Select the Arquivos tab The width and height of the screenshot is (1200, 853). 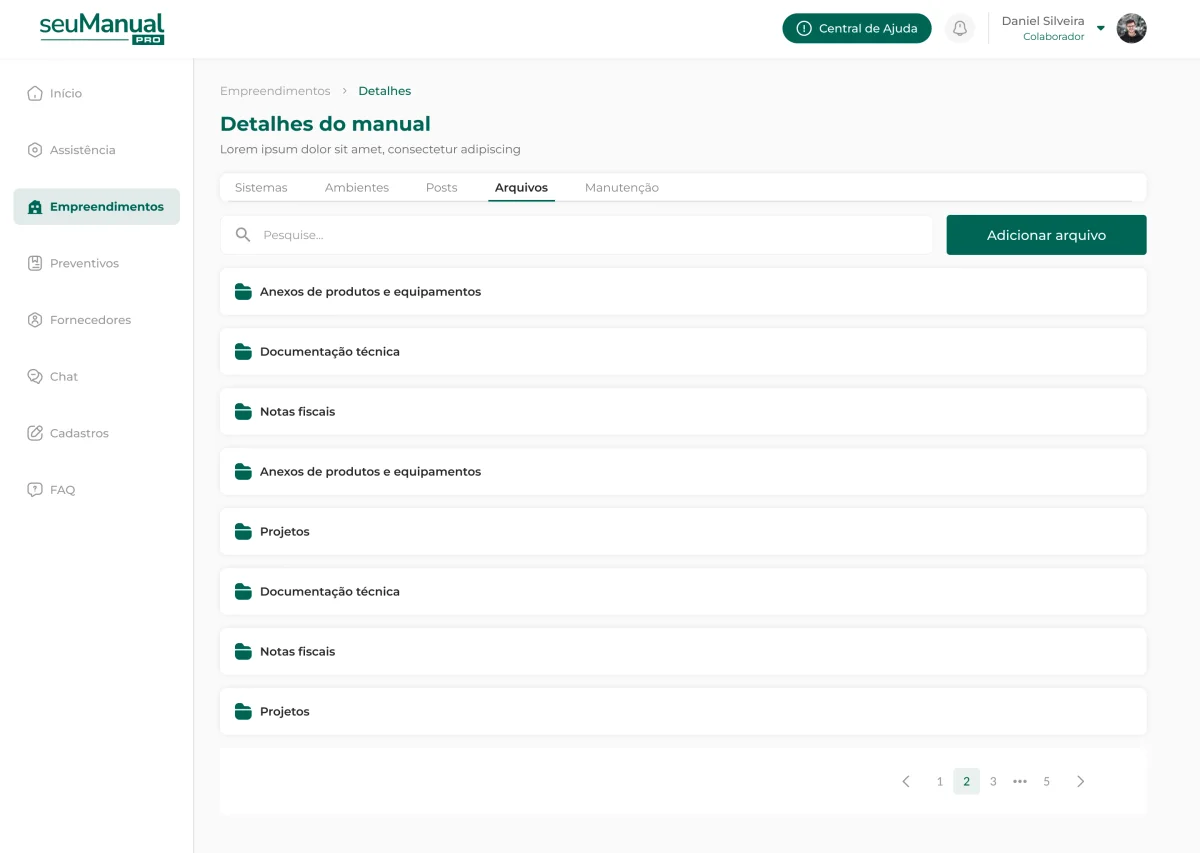point(521,187)
